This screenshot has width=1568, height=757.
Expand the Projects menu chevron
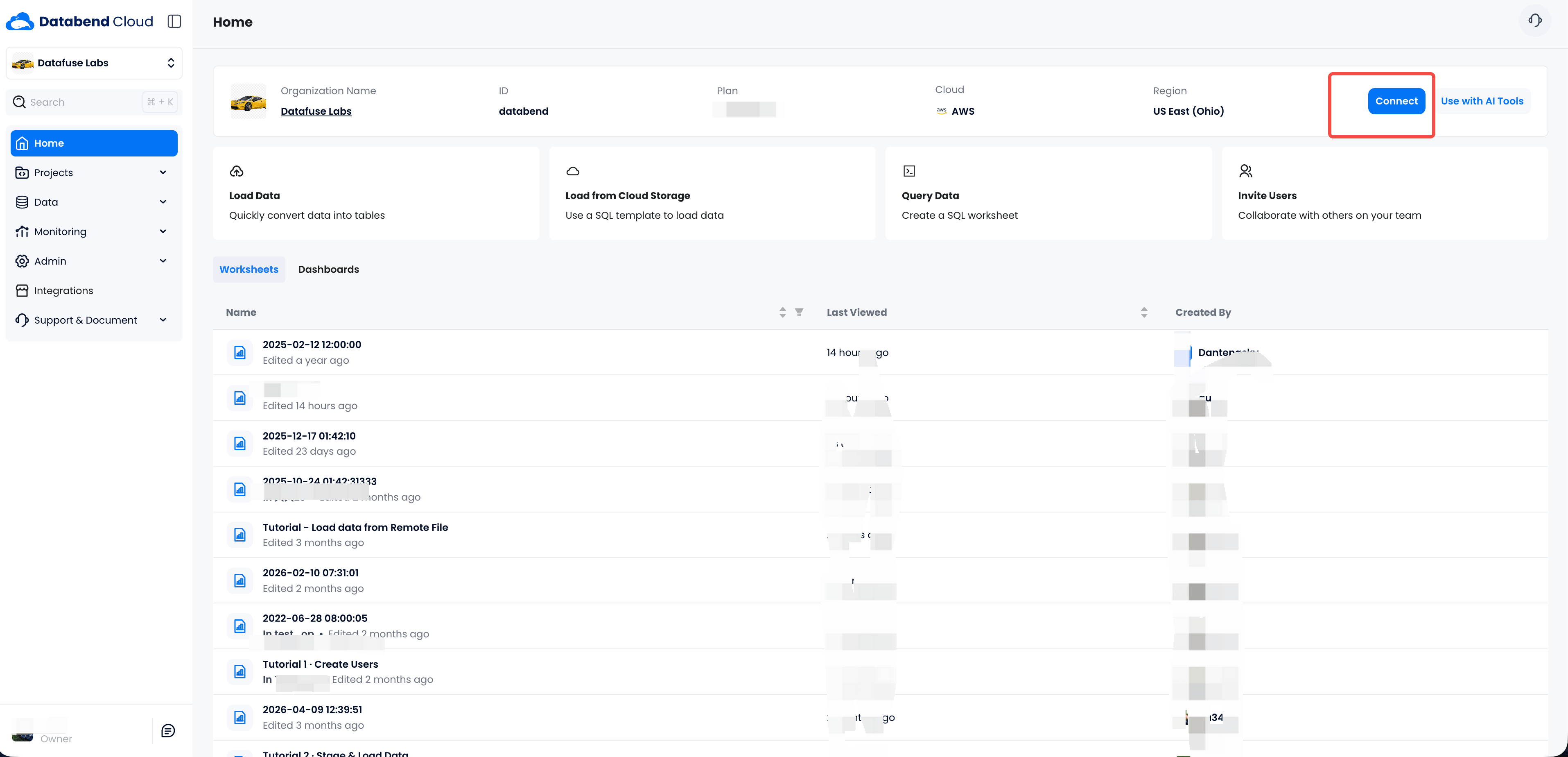point(163,172)
